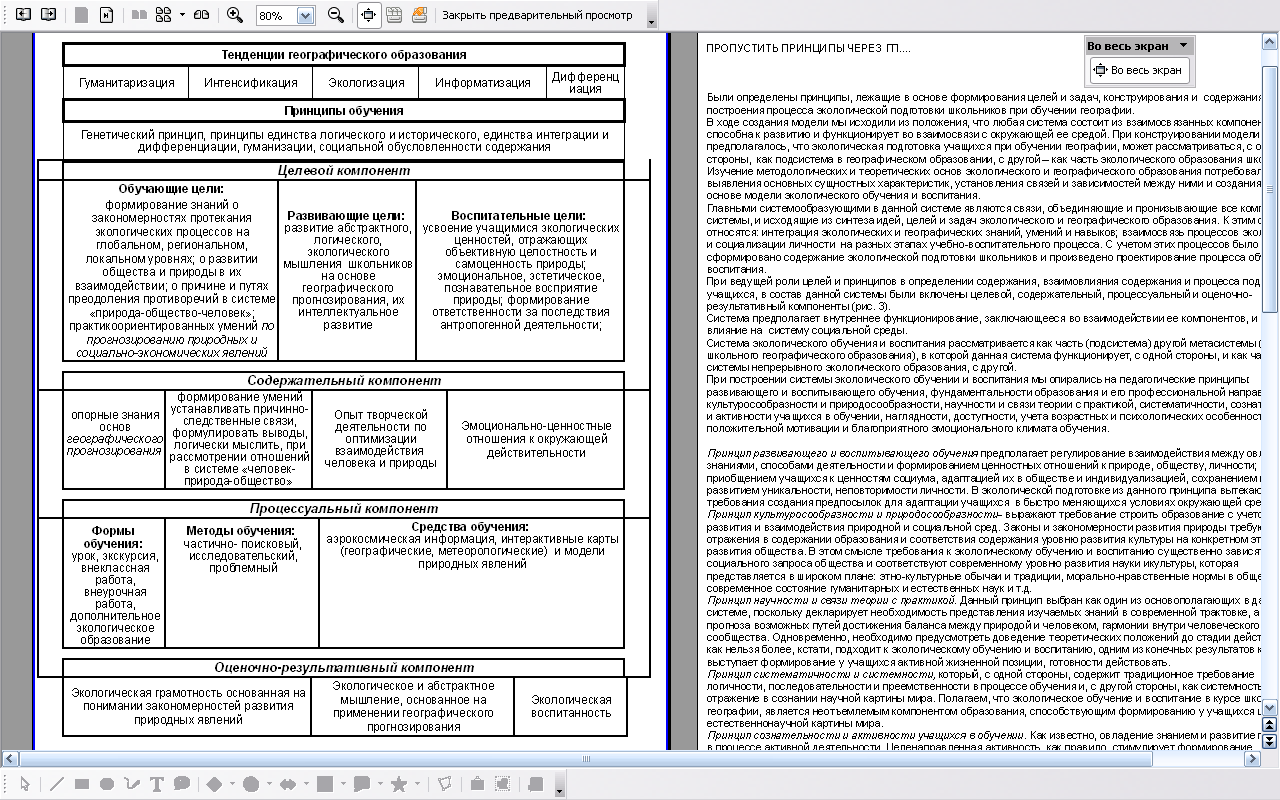Go to the next page in preview
This screenshot has height=800, width=1280.
pyautogui.click(x=48, y=15)
